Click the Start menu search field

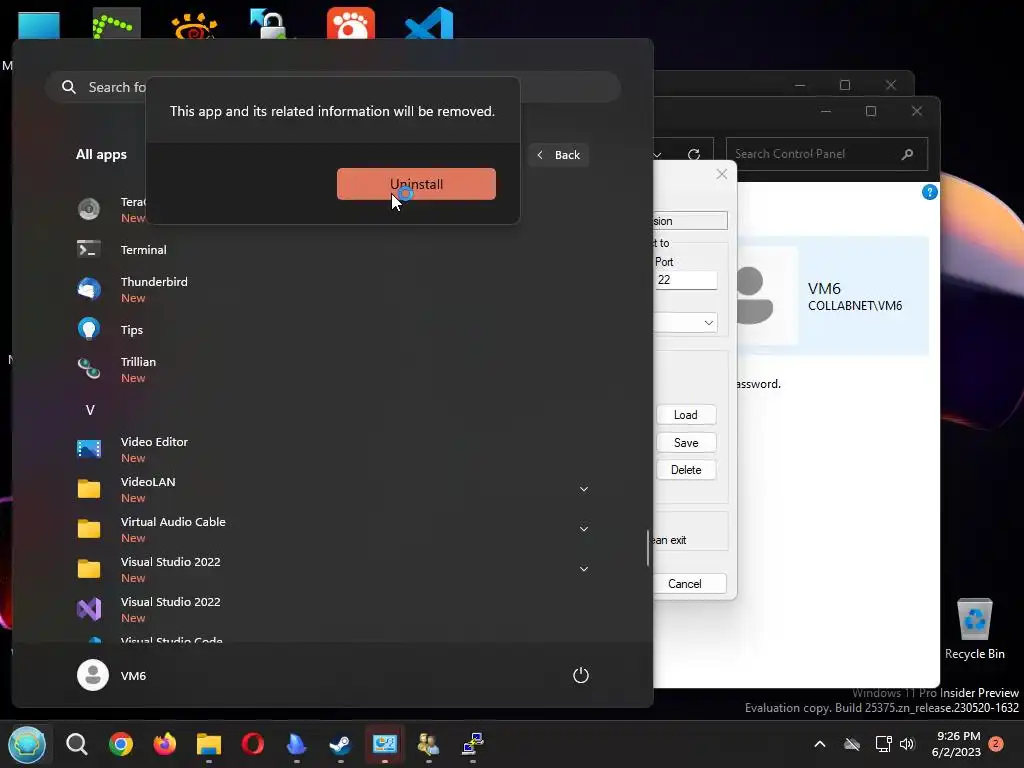[x=332, y=87]
